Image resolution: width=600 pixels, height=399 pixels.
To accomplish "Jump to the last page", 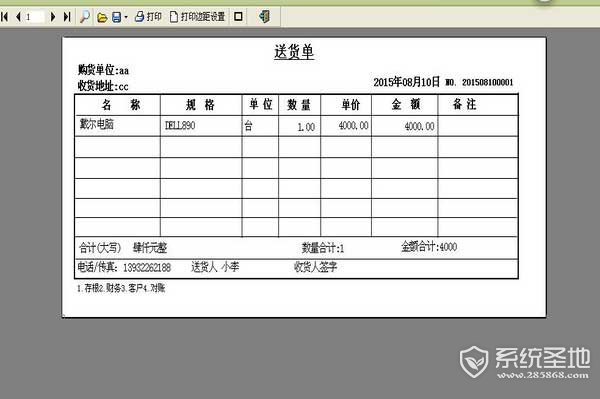I will 67,16.
